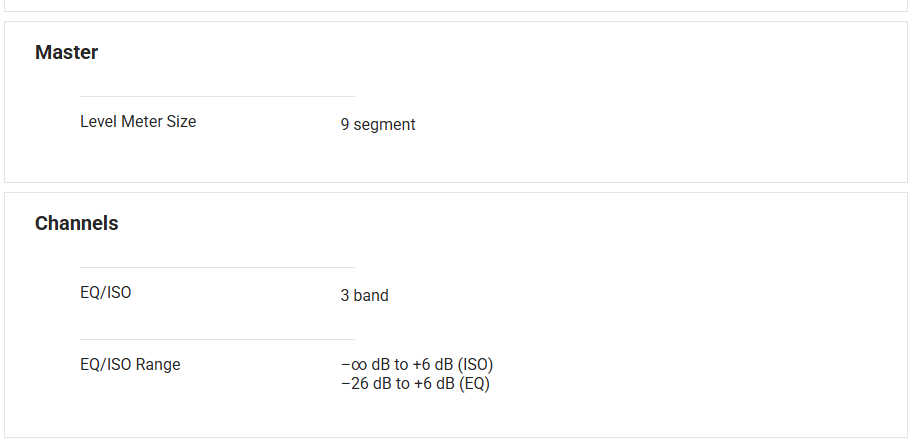Click the "(ISO)" text in range value
The height and width of the screenshot is (442, 912).
pos(476,365)
